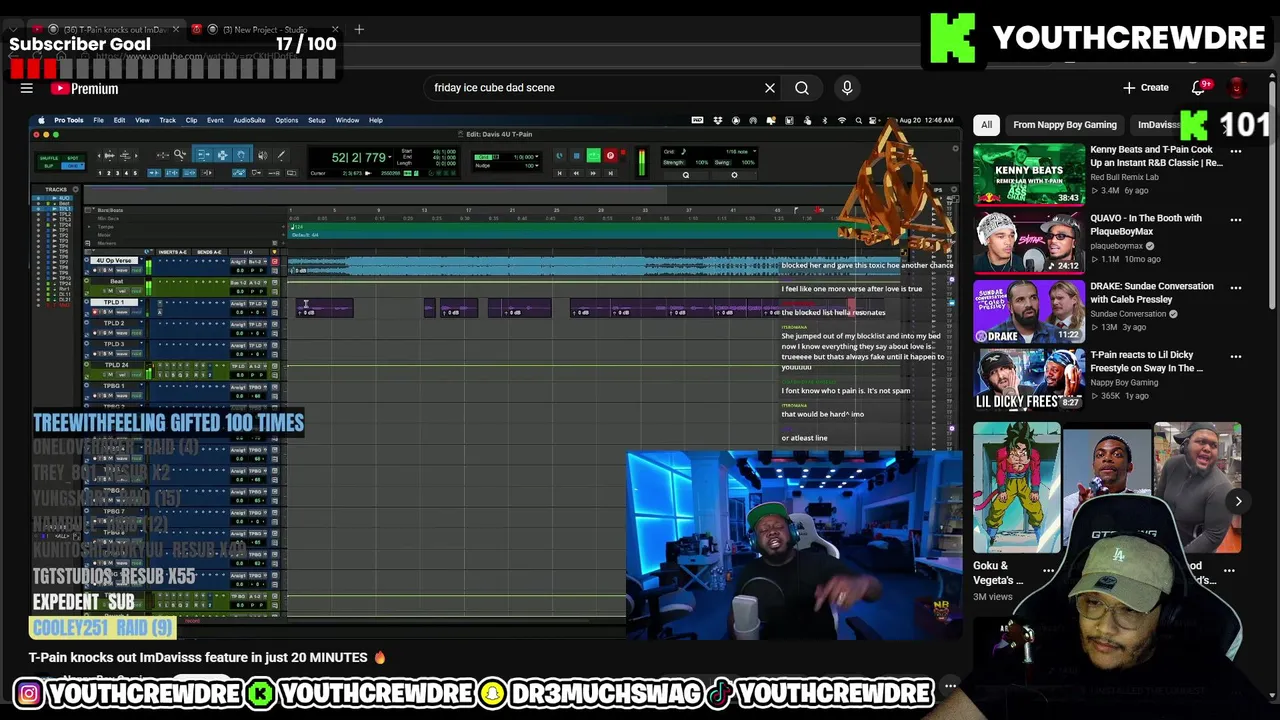Click zoom preset button 3
Image resolution: width=1280 pixels, height=720 pixels.
tap(117, 173)
